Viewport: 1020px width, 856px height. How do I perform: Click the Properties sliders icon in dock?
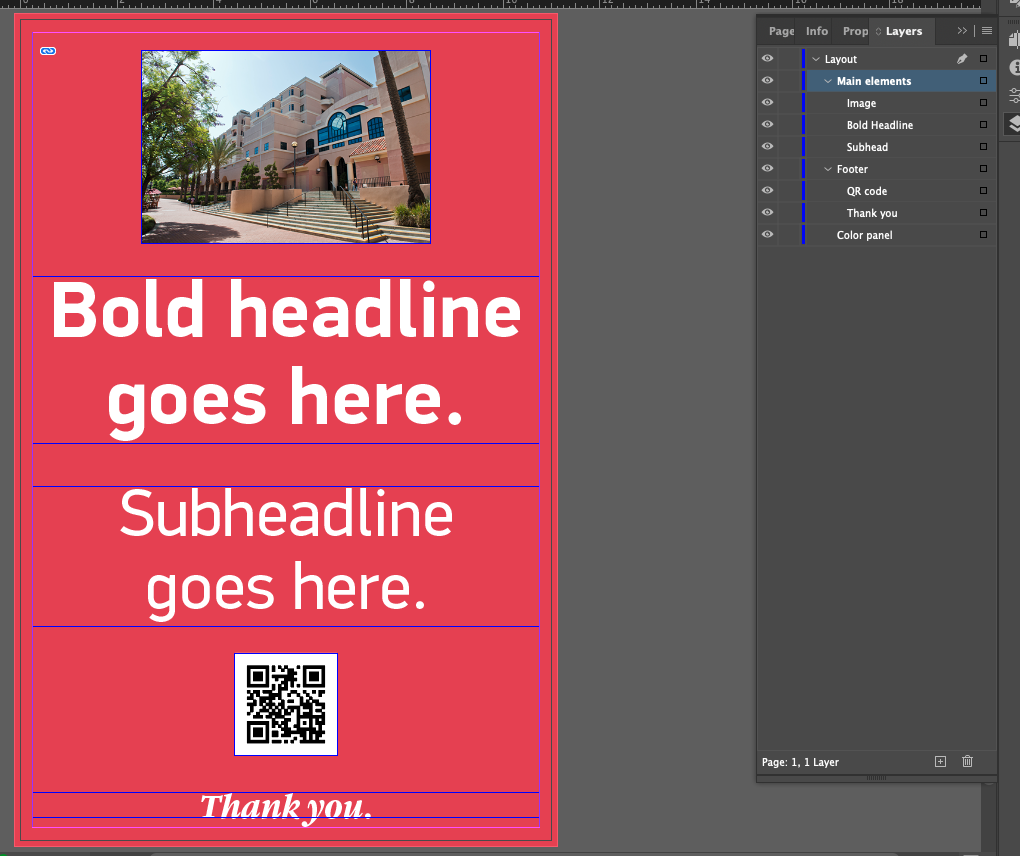[1014, 96]
